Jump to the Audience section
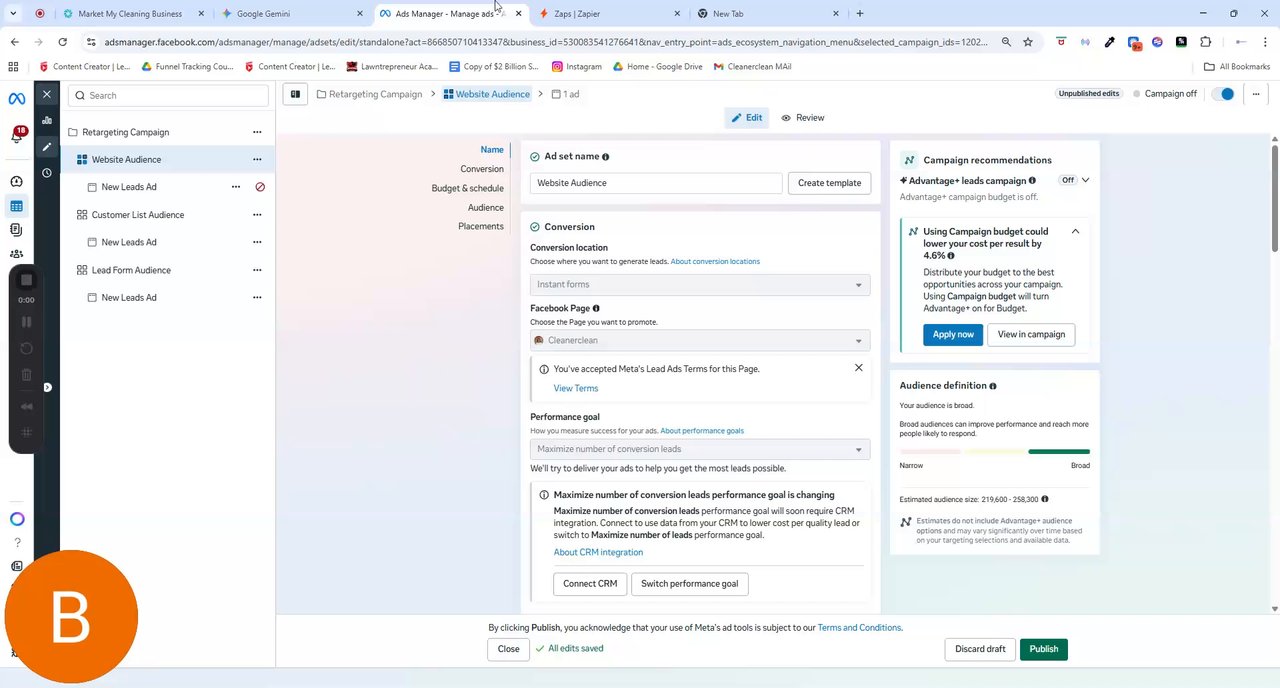 [x=486, y=207]
